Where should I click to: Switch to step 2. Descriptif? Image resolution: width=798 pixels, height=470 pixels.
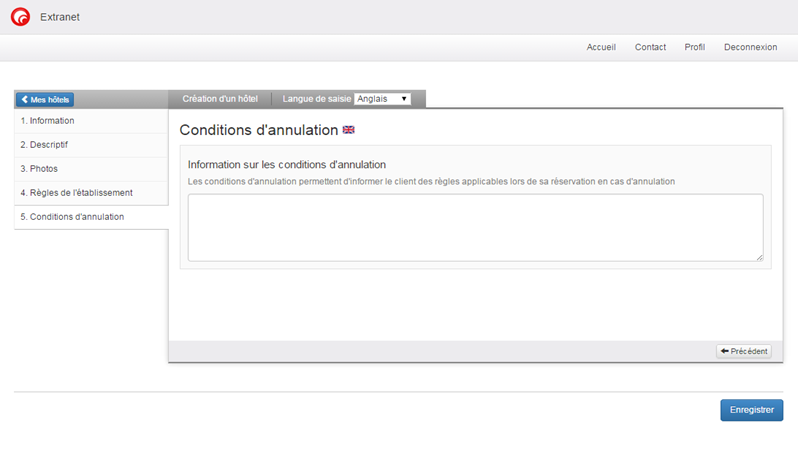pyautogui.click(x=44, y=145)
